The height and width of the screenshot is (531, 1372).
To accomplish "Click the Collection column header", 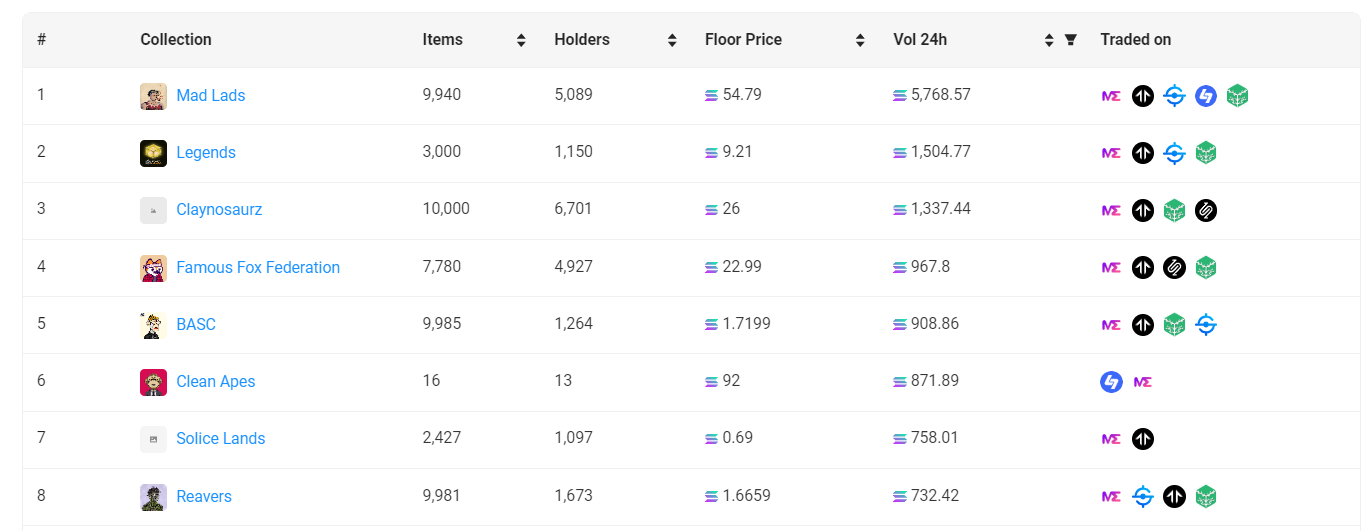I will point(176,39).
